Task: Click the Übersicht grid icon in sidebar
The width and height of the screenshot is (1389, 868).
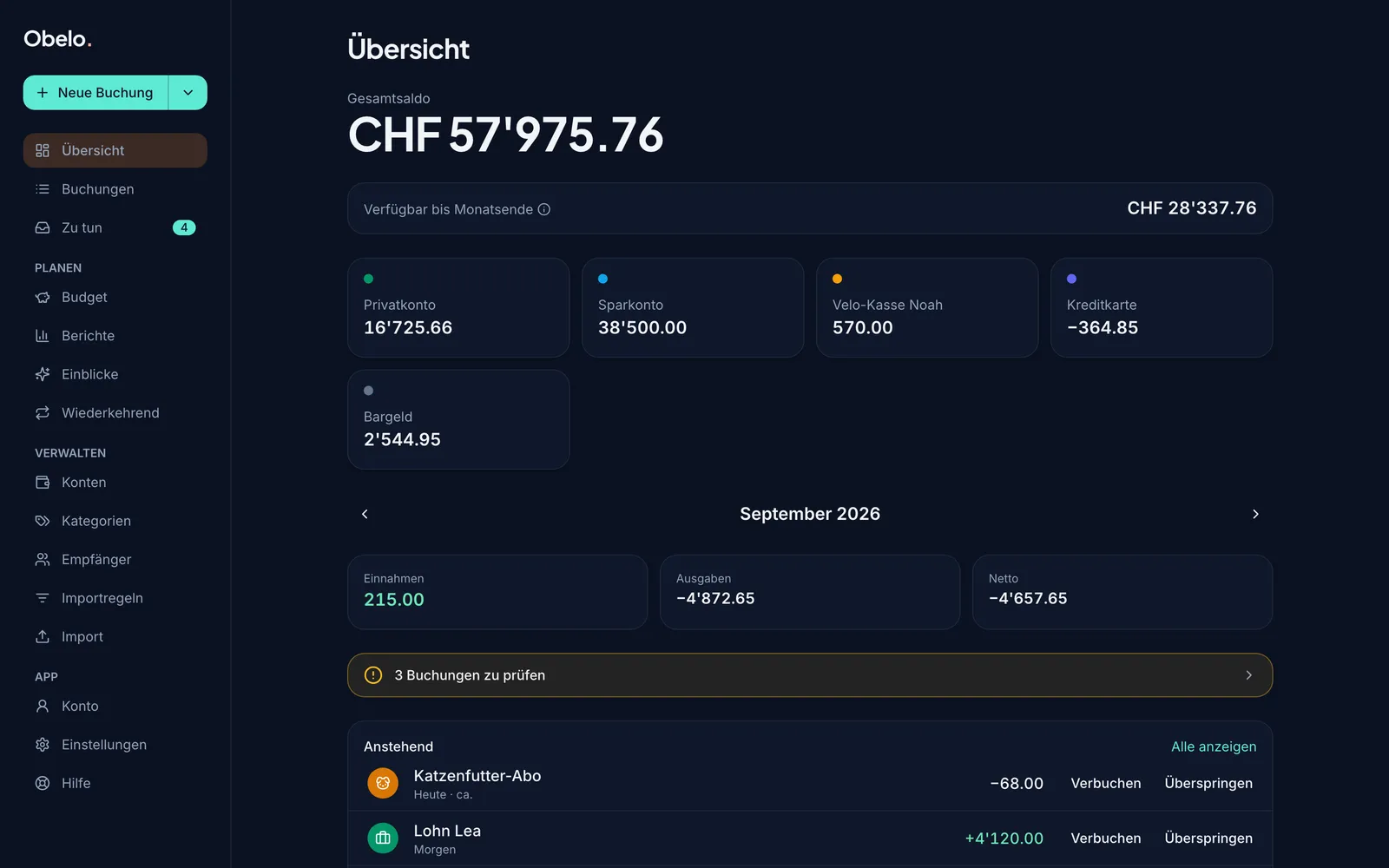Action: pos(42,150)
